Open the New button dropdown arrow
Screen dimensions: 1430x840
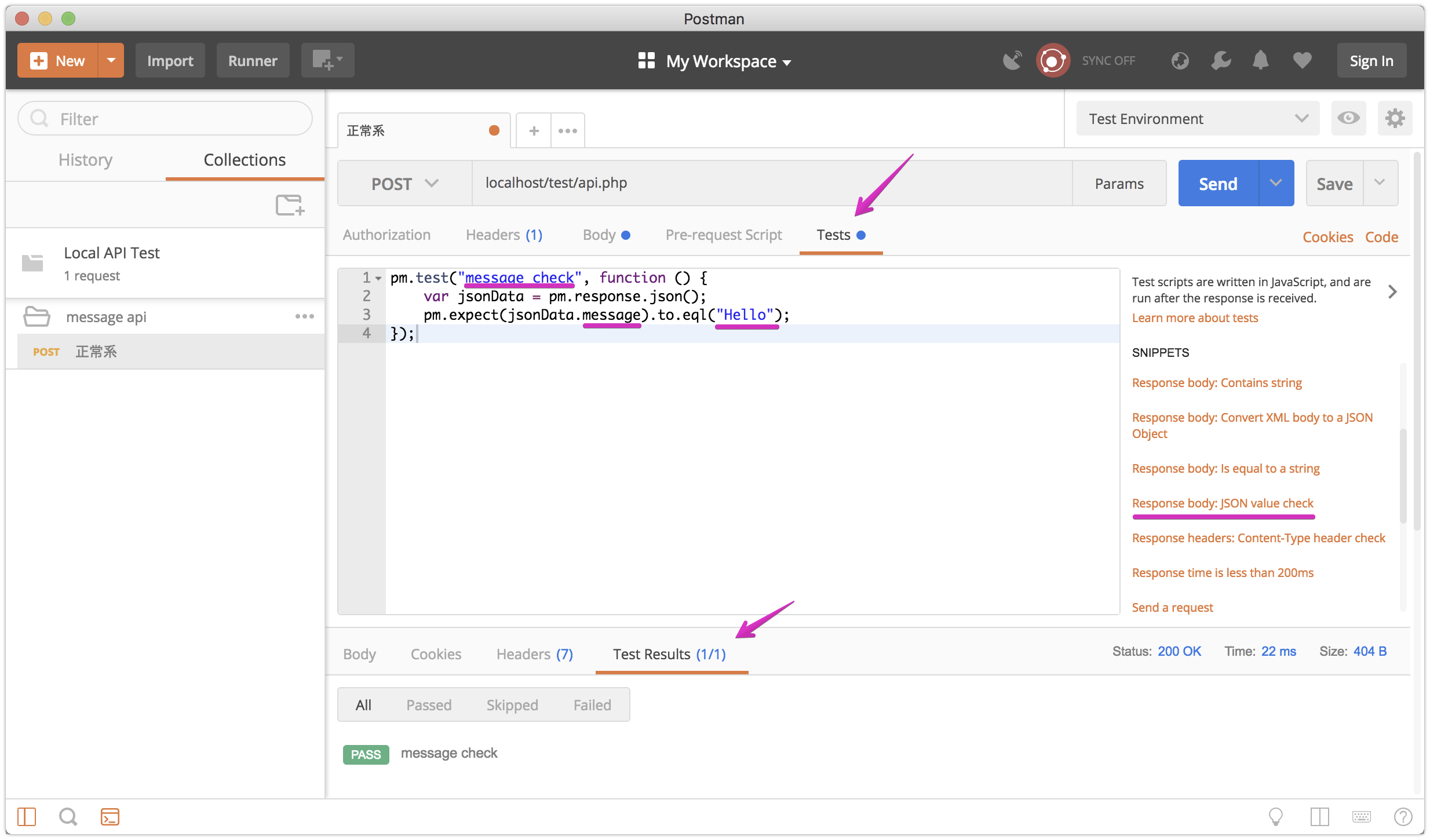tap(111, 60)
